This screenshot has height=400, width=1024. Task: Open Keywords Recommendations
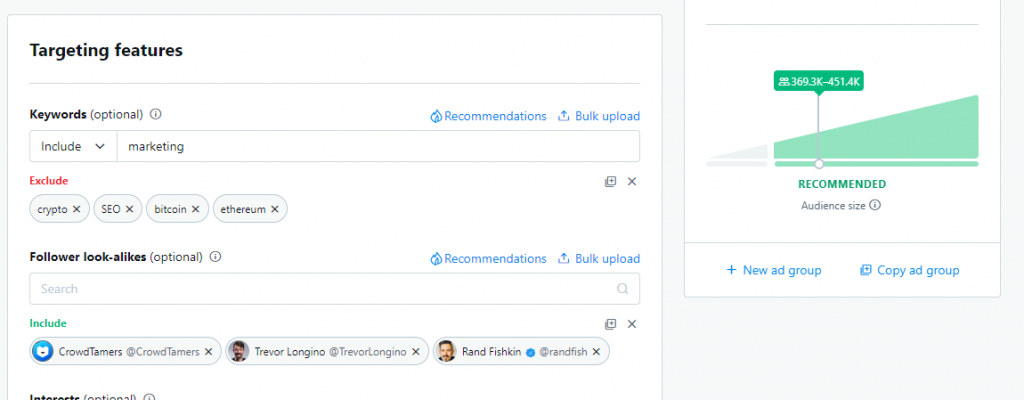pos(488,116)
